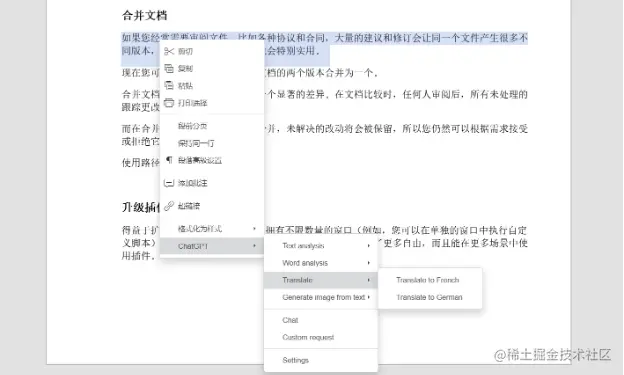624x375 pixels.
Task: Expand arrow beside Generate image from text
Action: pyautogui.click(x=369, y=297)
